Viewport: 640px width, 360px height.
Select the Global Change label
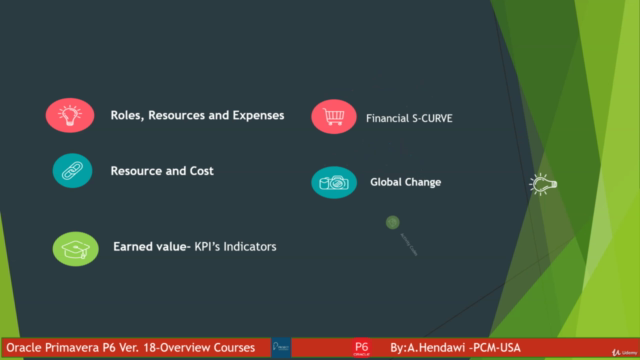tap(405, 182)
